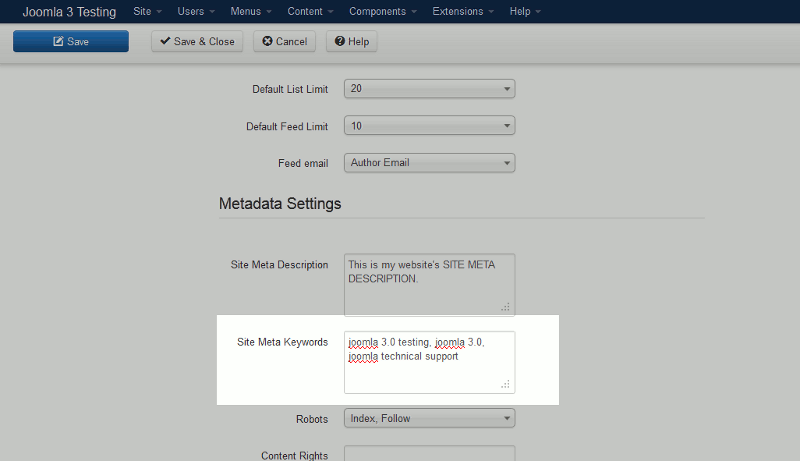Open the Components menu

pyautogui.click(x=383, y=11)
